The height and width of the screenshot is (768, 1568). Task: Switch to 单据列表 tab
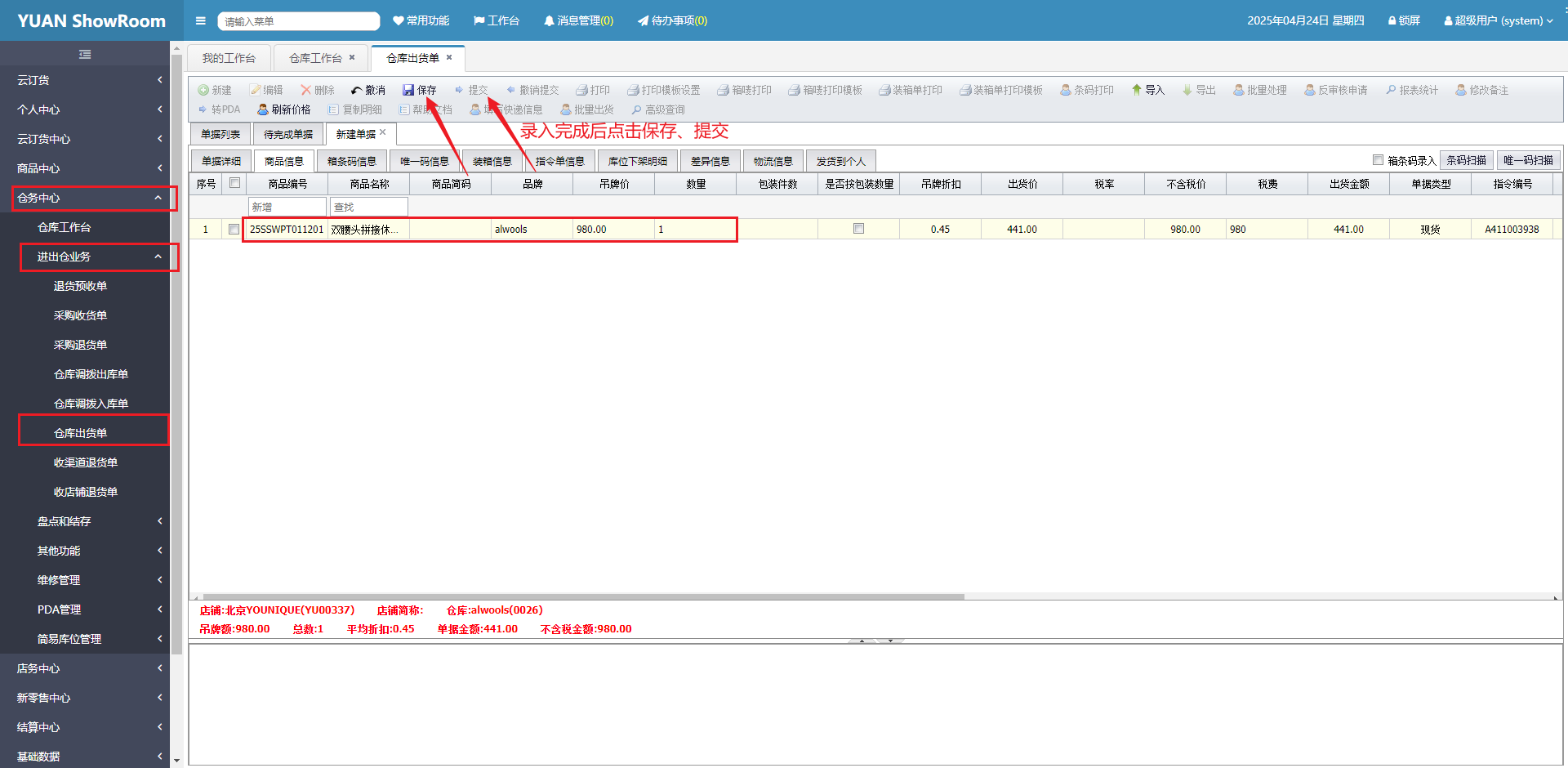coord(220,134)
